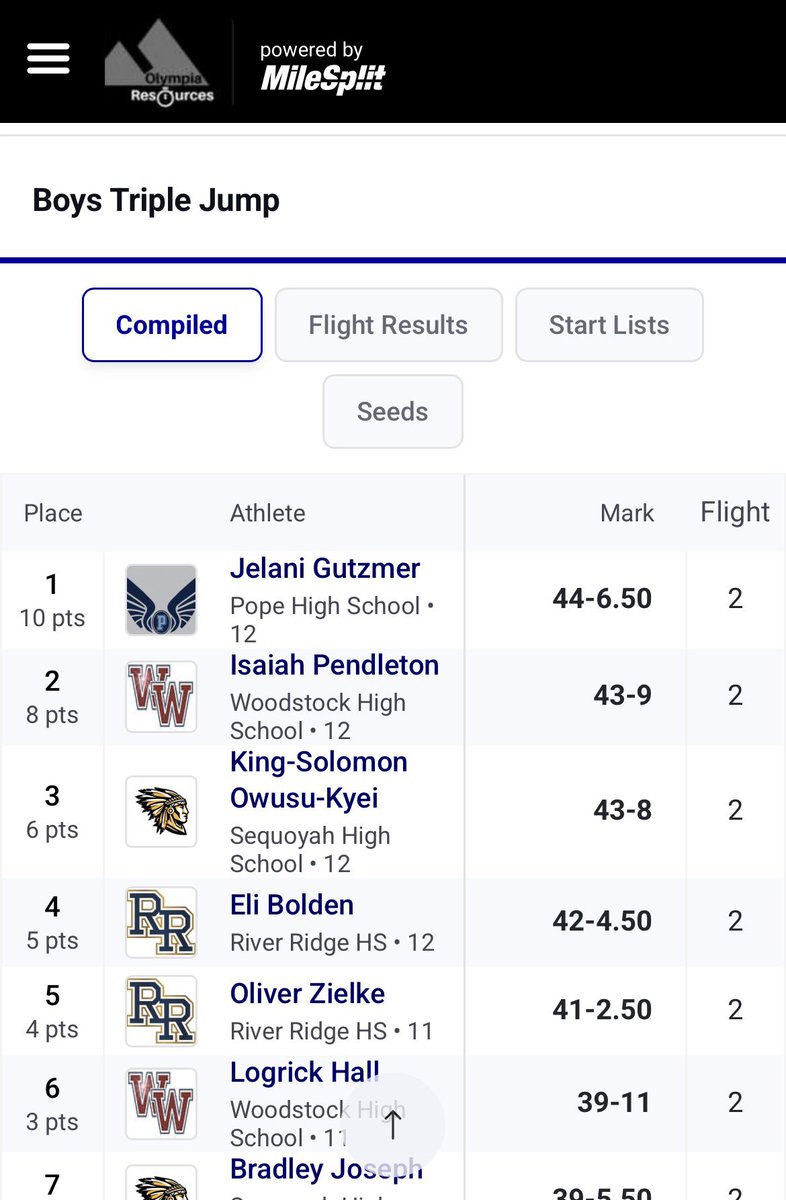Open King-Solomon Owusu-Kyei athlete link
786x1200 pixels.
319,780
